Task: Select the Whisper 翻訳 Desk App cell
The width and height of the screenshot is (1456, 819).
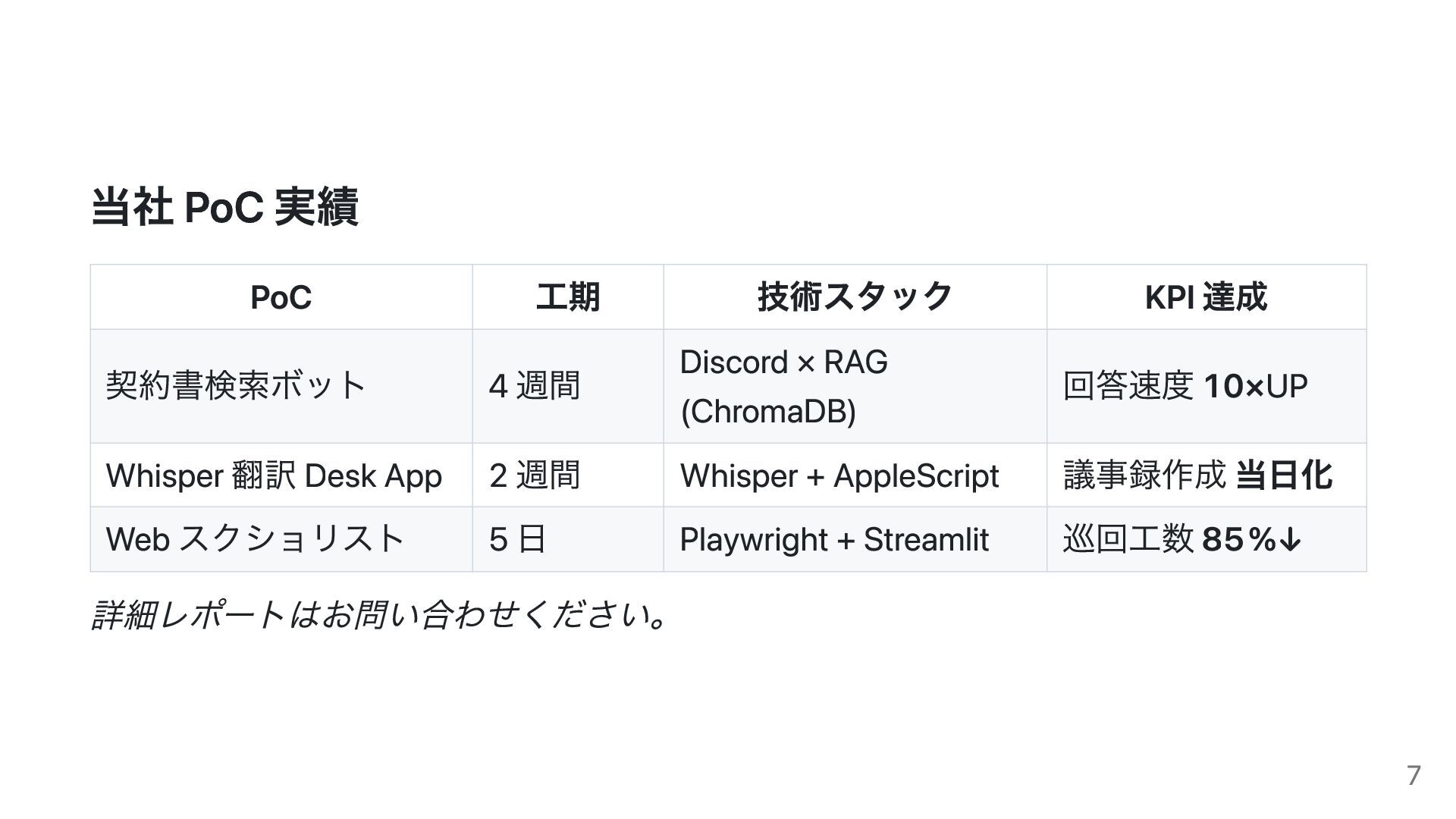Action: [281, 475]
